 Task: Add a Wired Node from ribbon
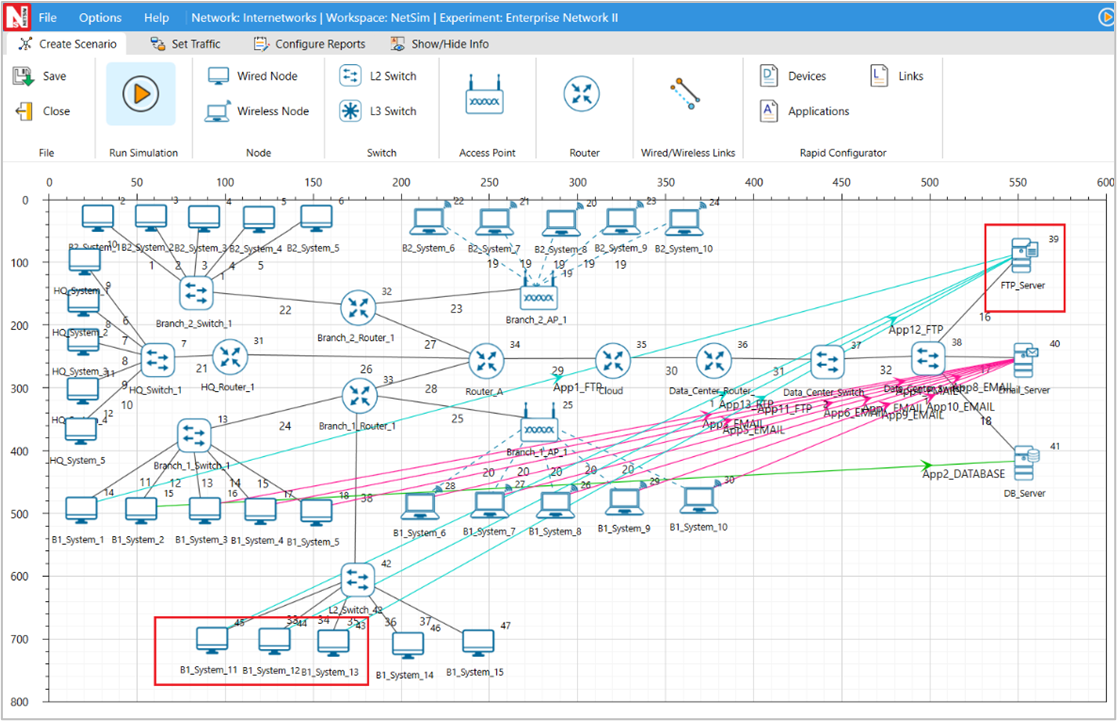coord(252,76)
